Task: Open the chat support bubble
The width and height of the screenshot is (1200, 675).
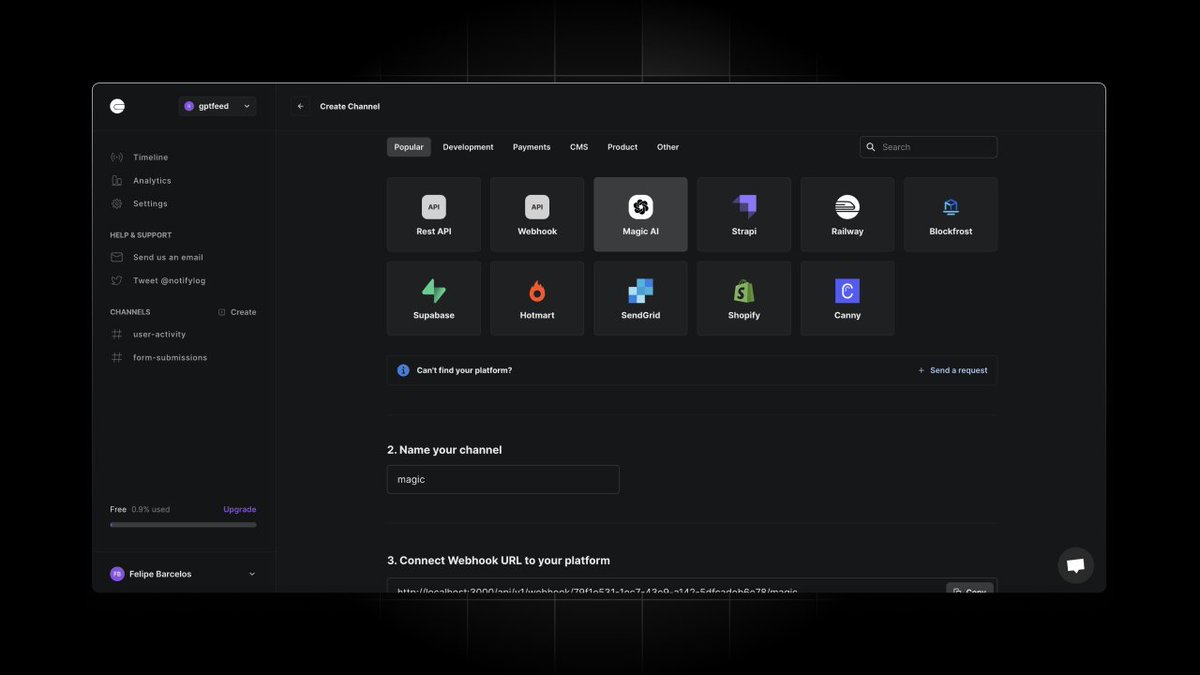Action: [x=1076, y=565]
